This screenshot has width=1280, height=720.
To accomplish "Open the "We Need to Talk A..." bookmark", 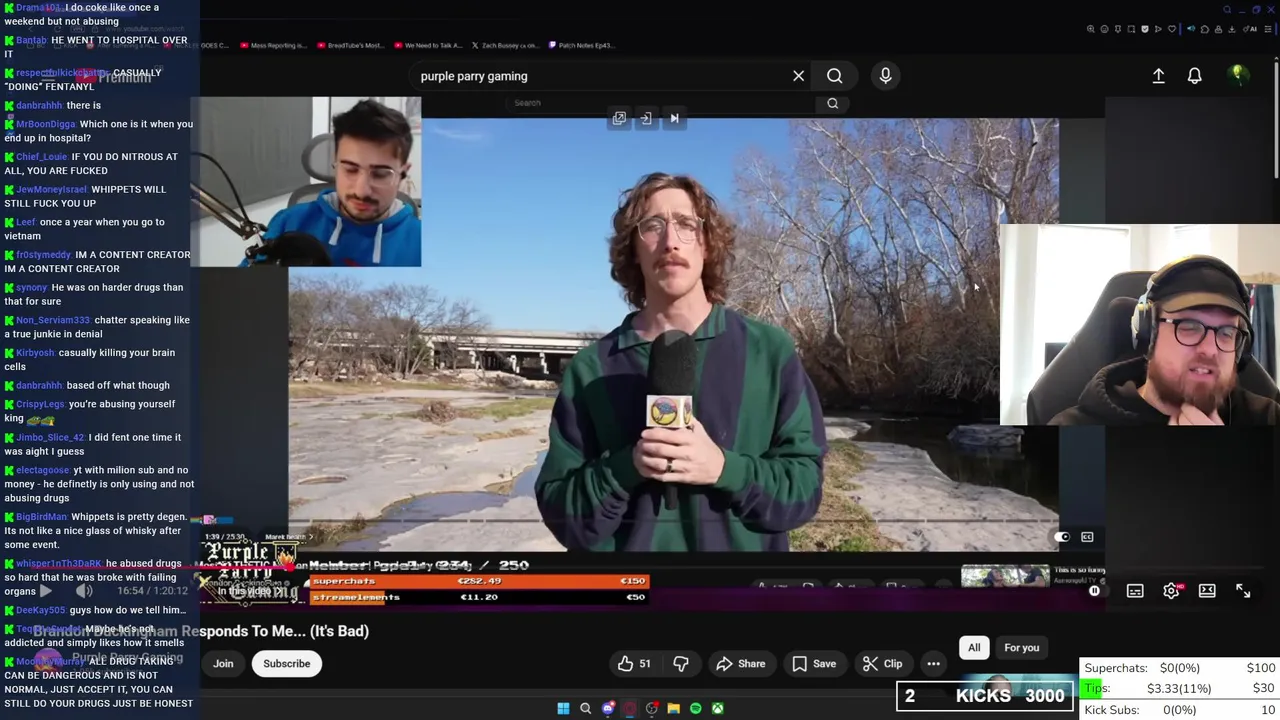I will coord(429,45).
